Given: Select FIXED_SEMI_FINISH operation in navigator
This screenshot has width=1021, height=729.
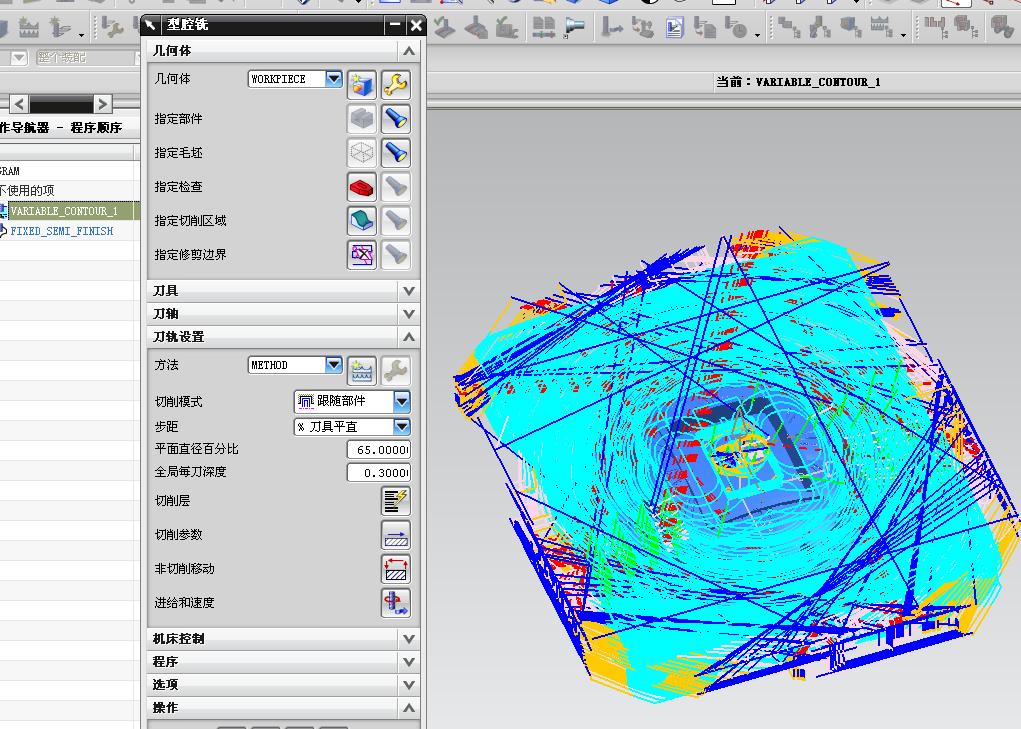Looking at the screenshot, I should [x=62, y=231].
